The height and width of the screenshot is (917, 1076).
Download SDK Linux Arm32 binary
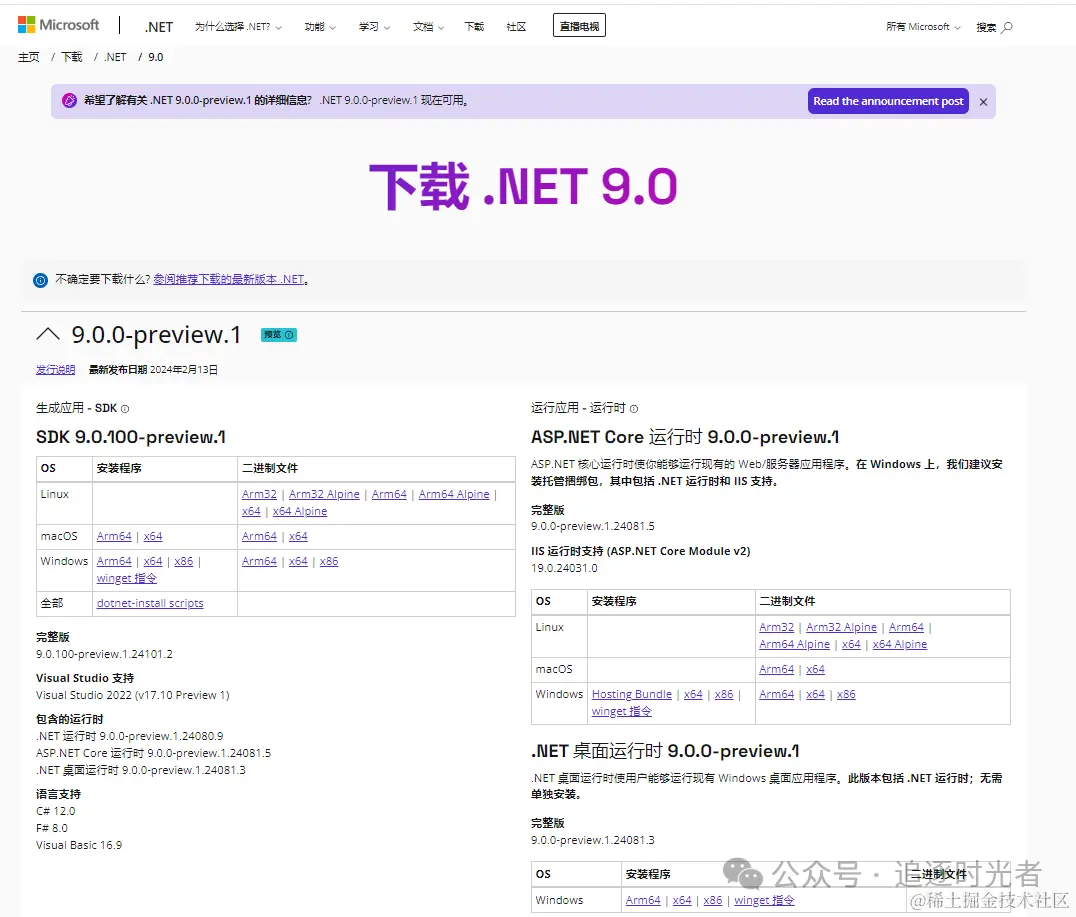click(x=259, y=494)
